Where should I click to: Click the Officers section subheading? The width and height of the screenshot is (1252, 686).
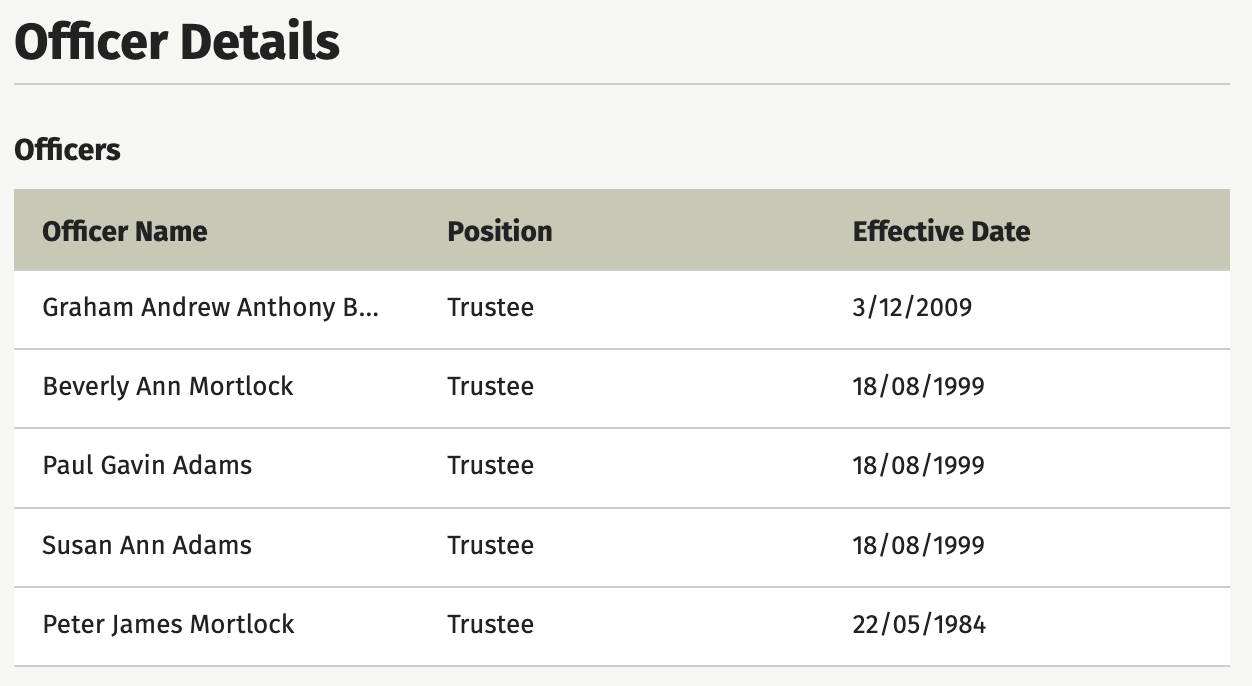pyautogui.click(x=67, y=150)
